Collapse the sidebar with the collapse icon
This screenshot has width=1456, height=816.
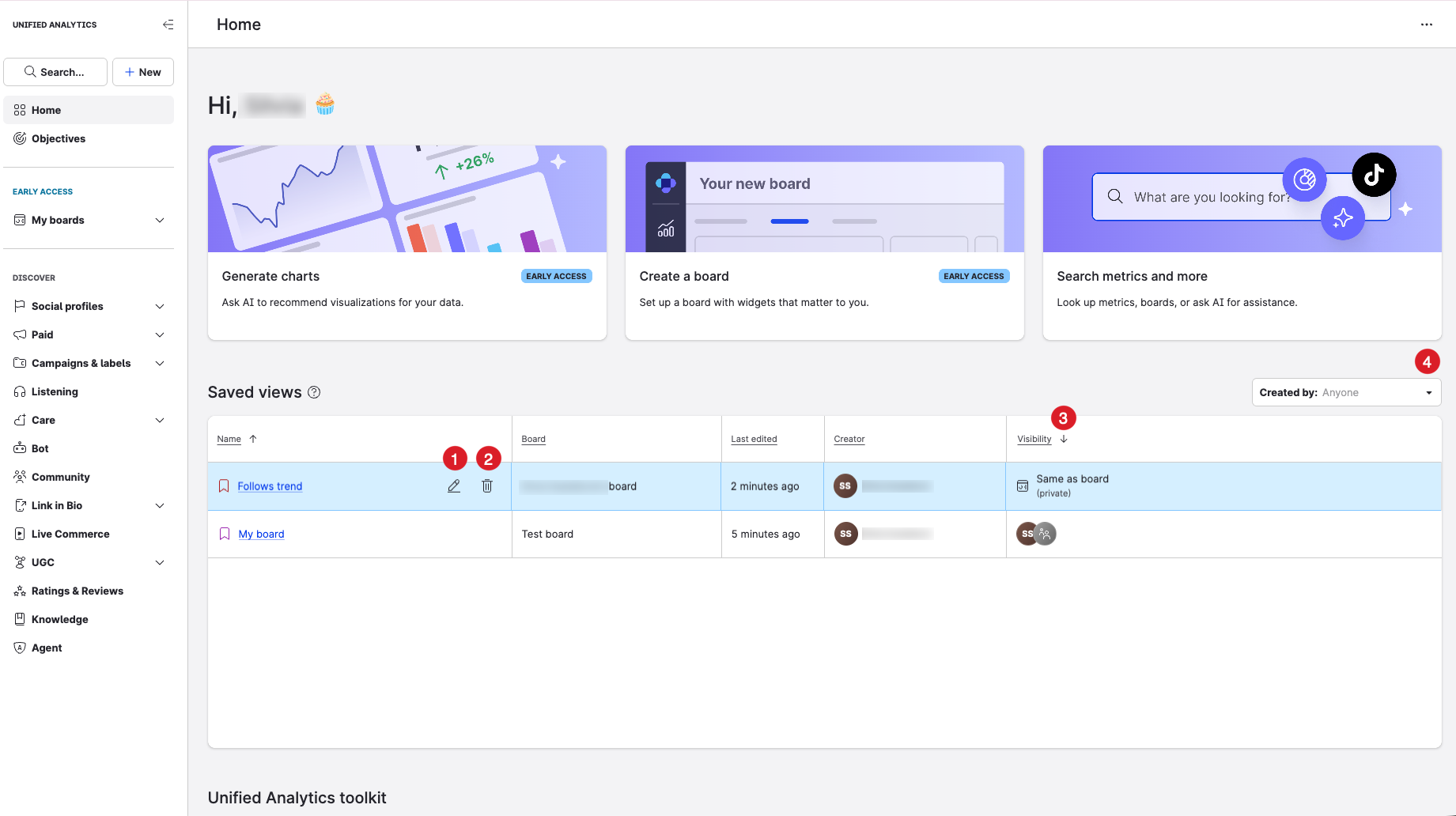pyautogui.click(x=168, y=25)
